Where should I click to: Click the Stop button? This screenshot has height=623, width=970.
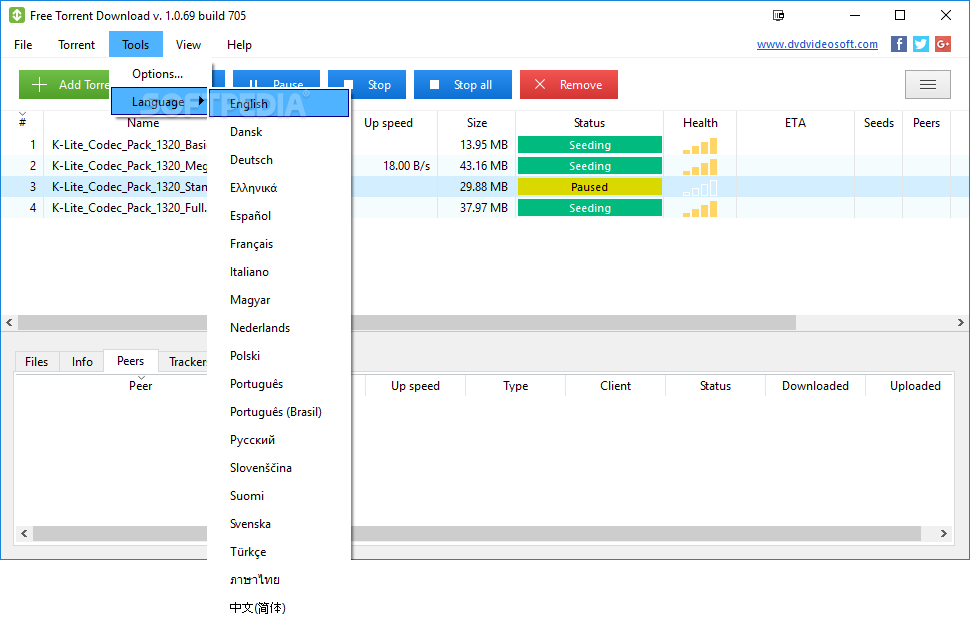coord(367,85)
